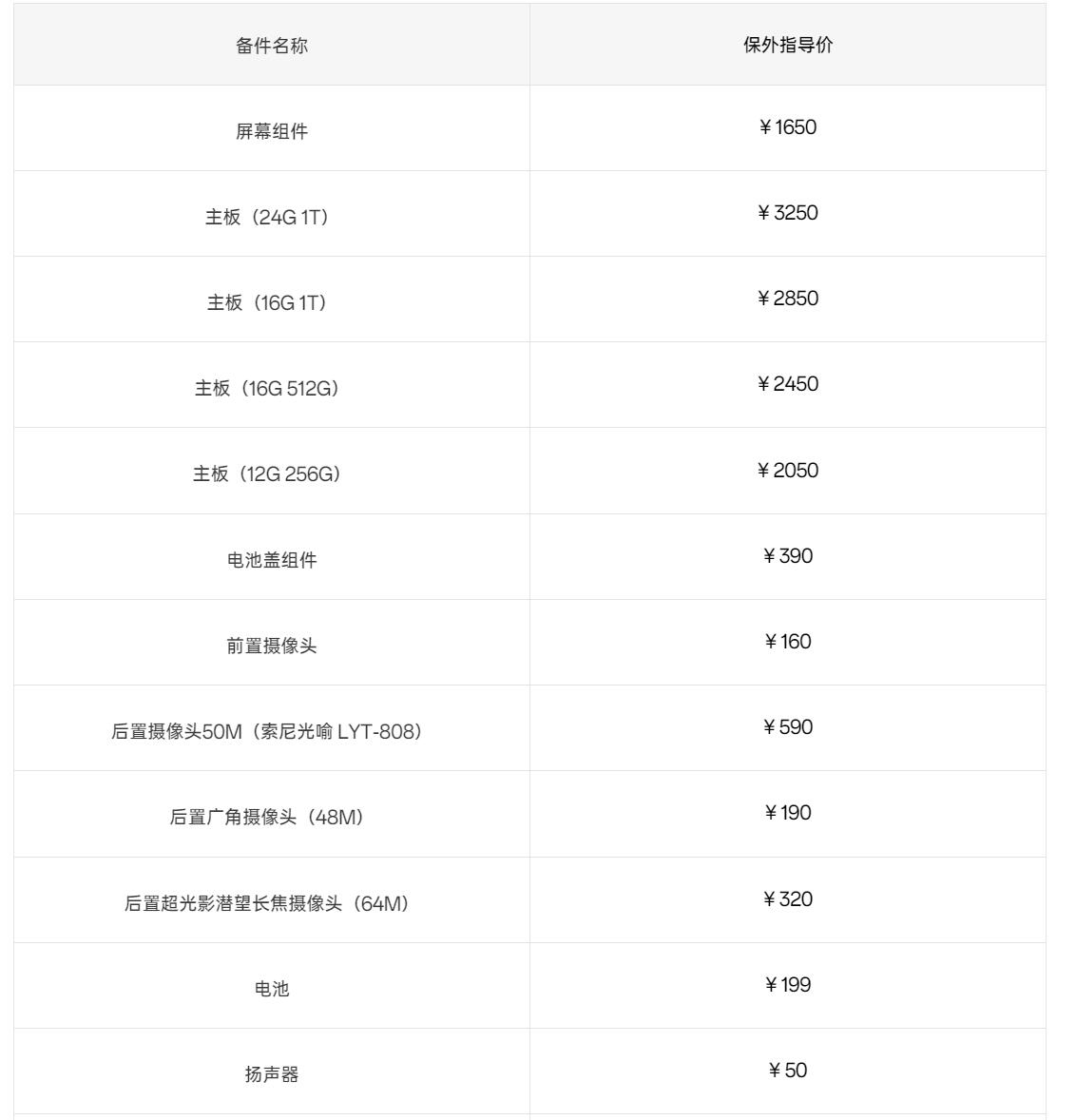This screenshot has width=1076, height=1120.
Task: Select the 主板（12G 256G）entry
Action: tap(266, 474)
